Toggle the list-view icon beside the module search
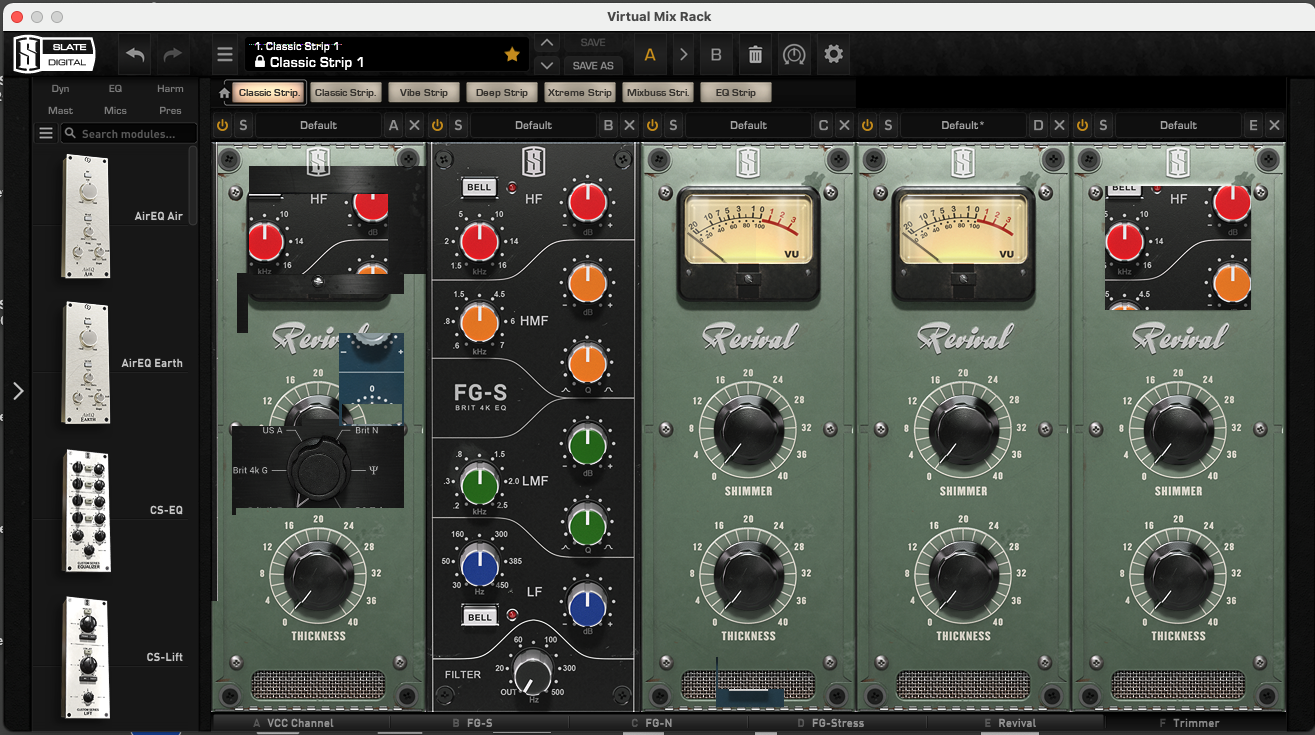Image resolution: width=1315 pixels, height=735 pixels. 46,133
